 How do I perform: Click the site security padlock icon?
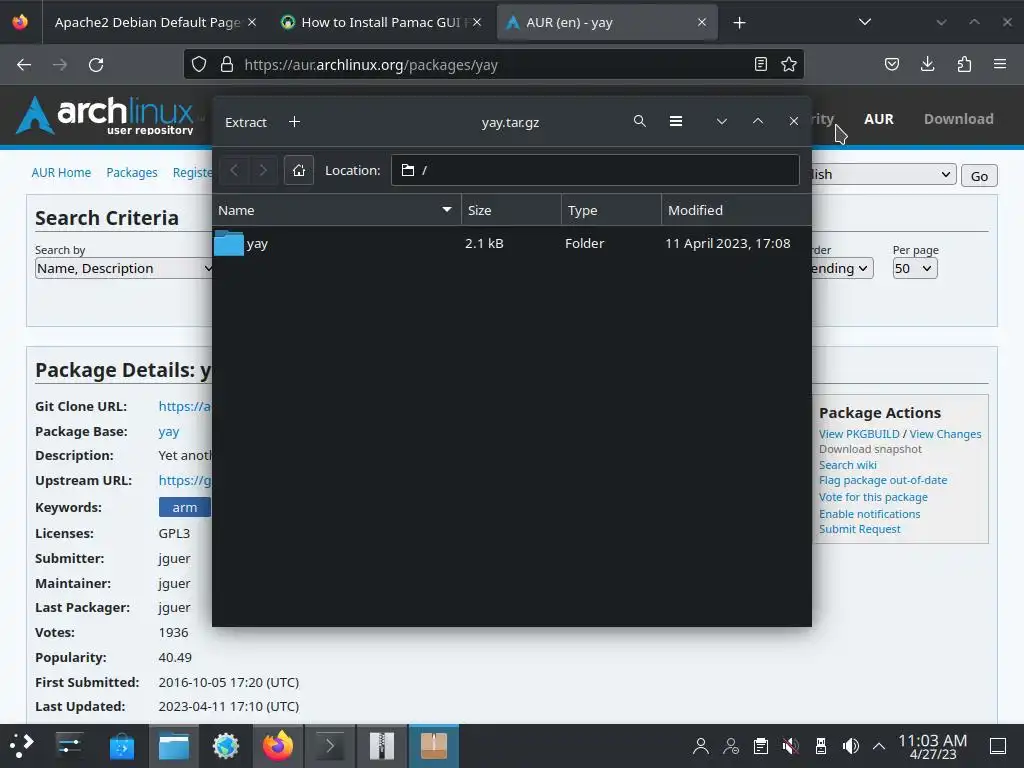(227, 64)
